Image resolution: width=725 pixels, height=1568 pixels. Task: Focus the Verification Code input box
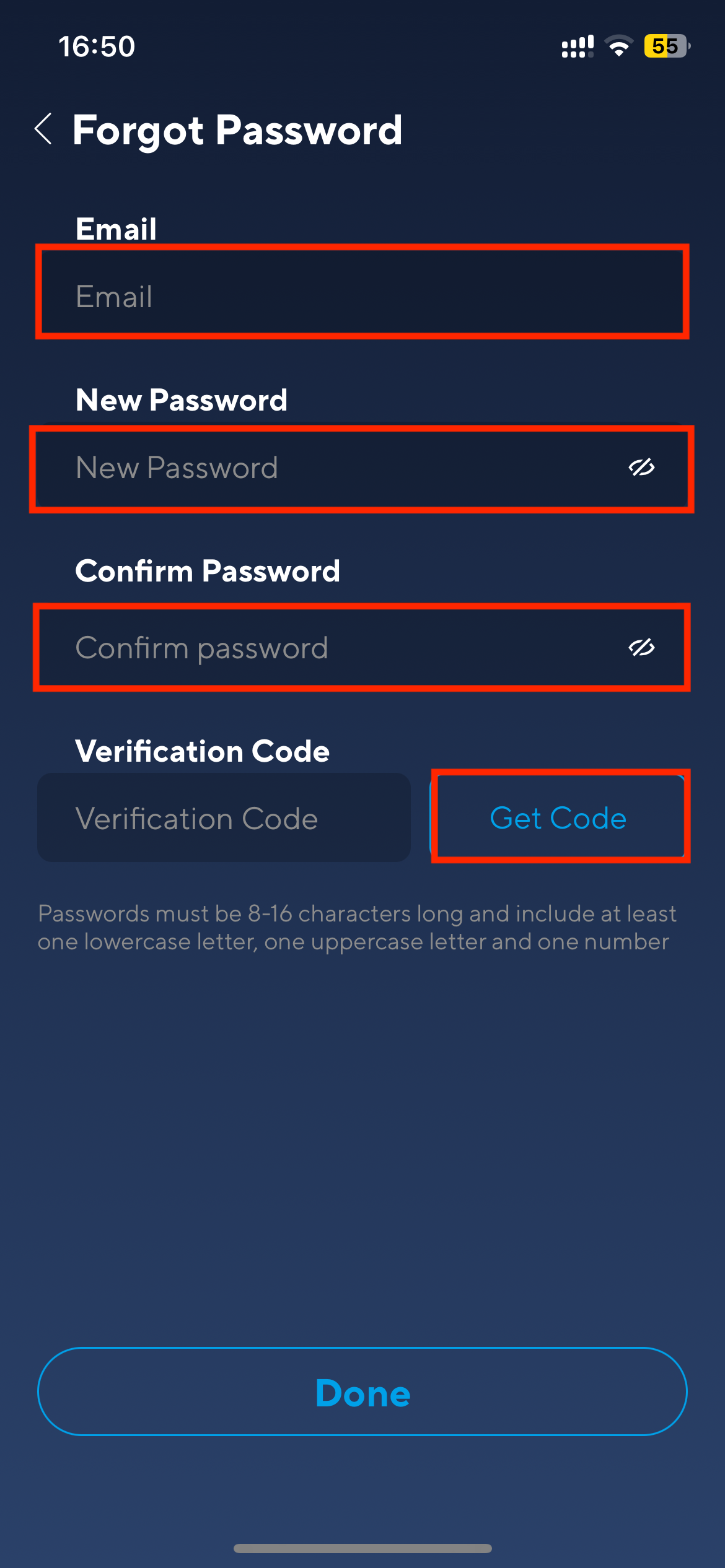224,818
